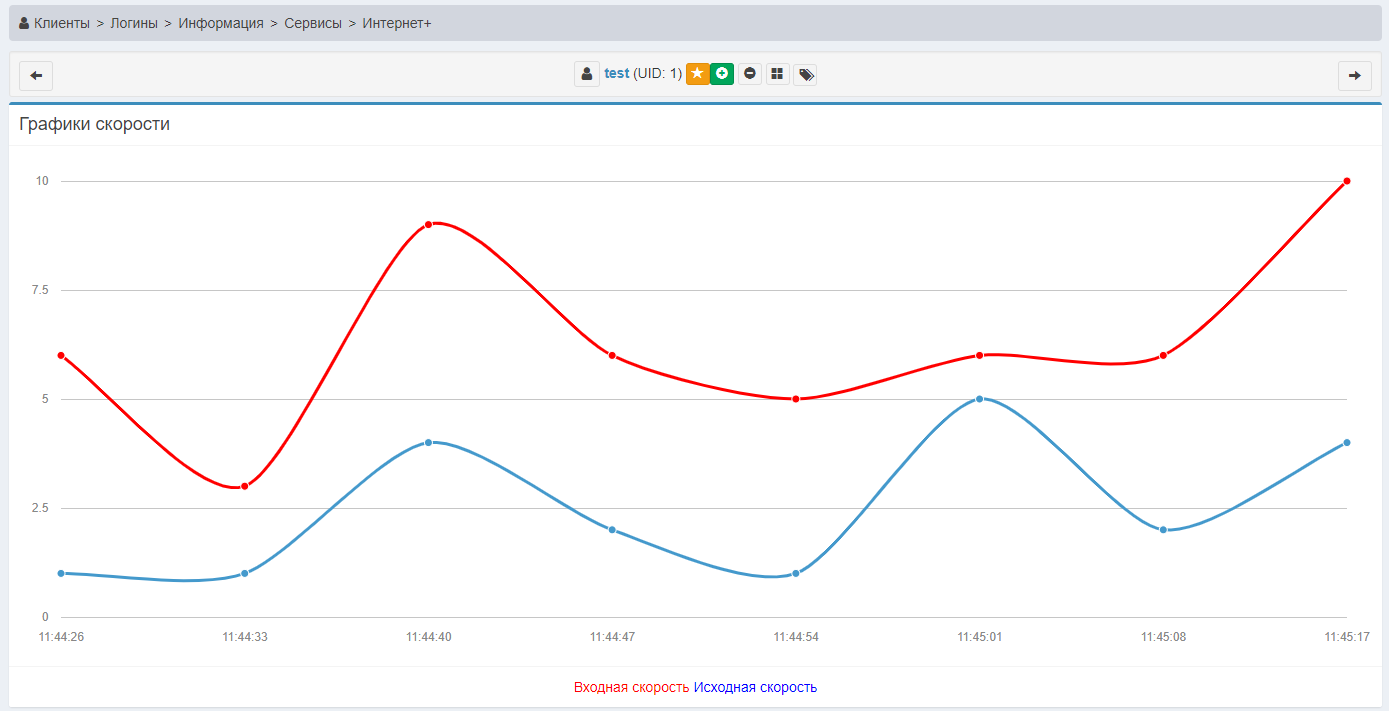Click blue data point at 11:45:01
1389x711 pixels.
click(x=979, y=399)
